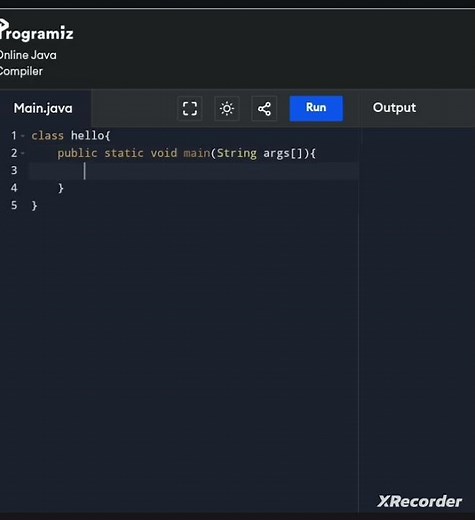
Task: Select 'class hello{' code on line 1
Action: (x=71, y=136)
